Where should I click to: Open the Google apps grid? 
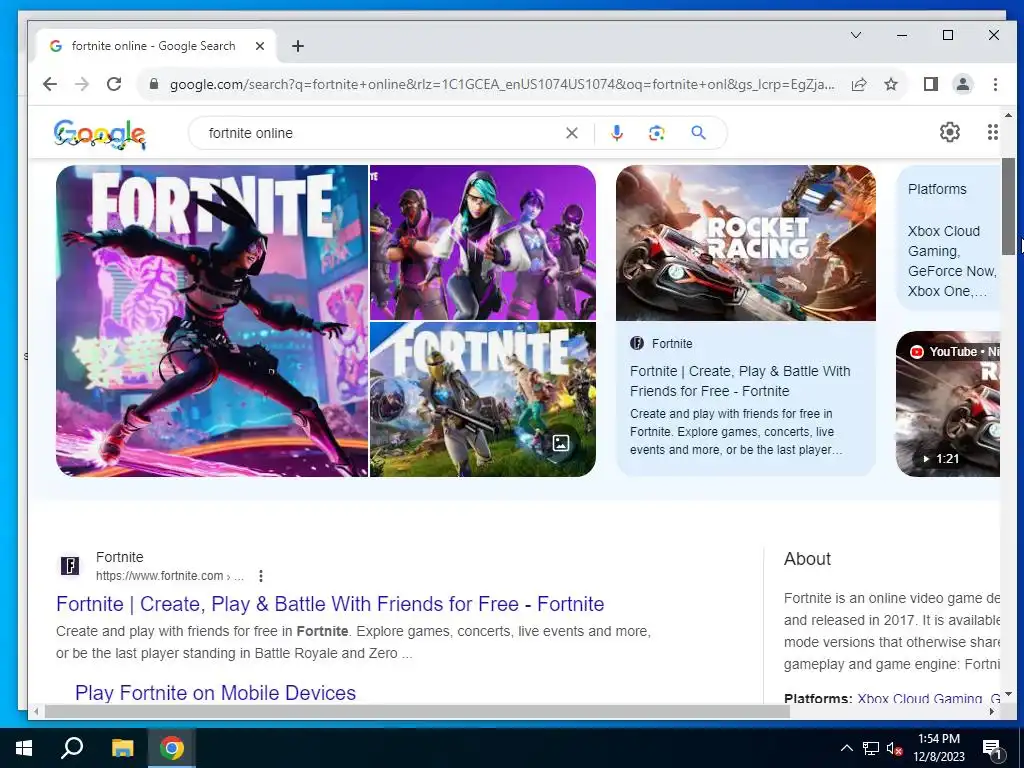992,132
